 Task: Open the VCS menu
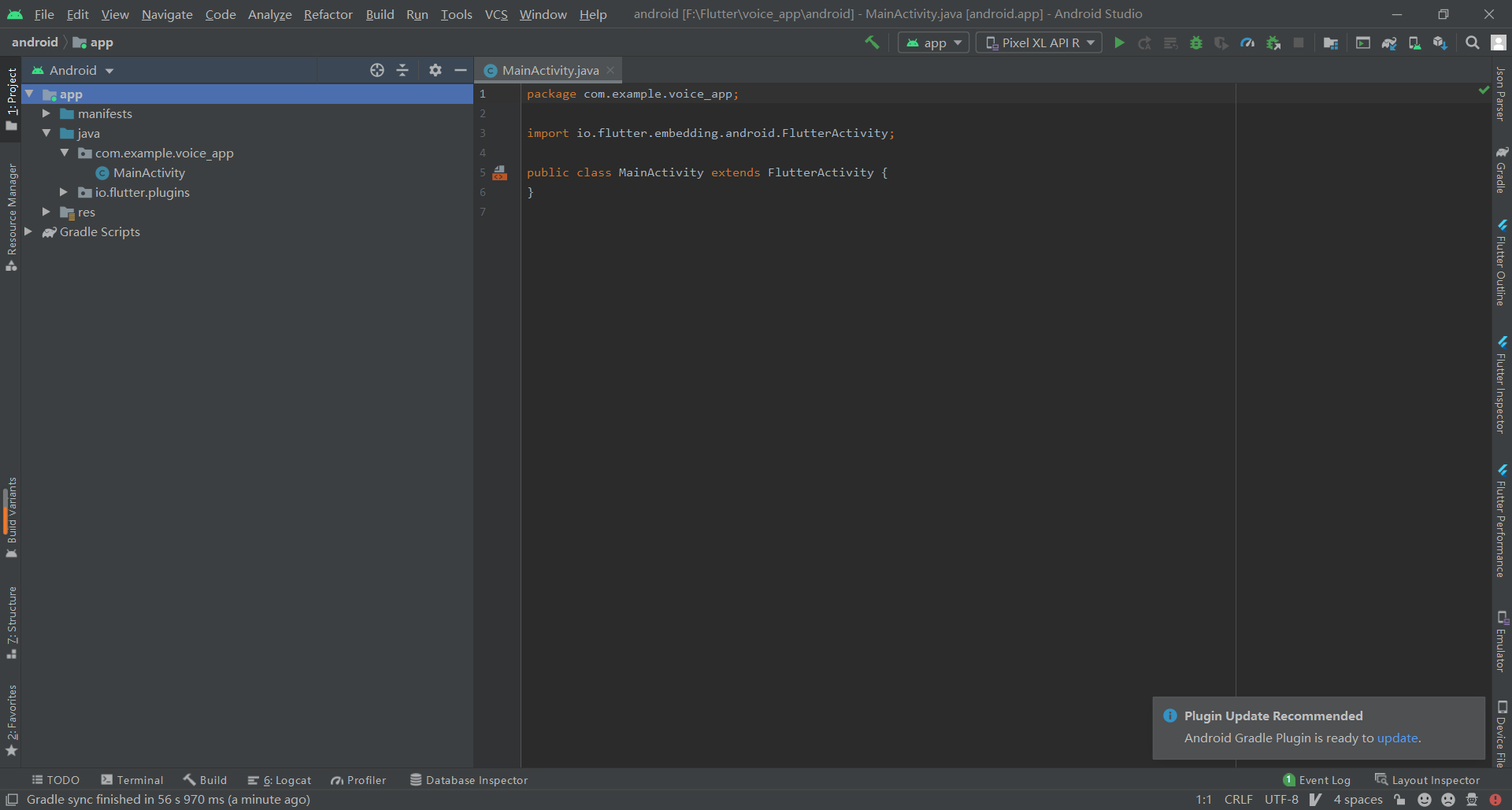[496, 14]
